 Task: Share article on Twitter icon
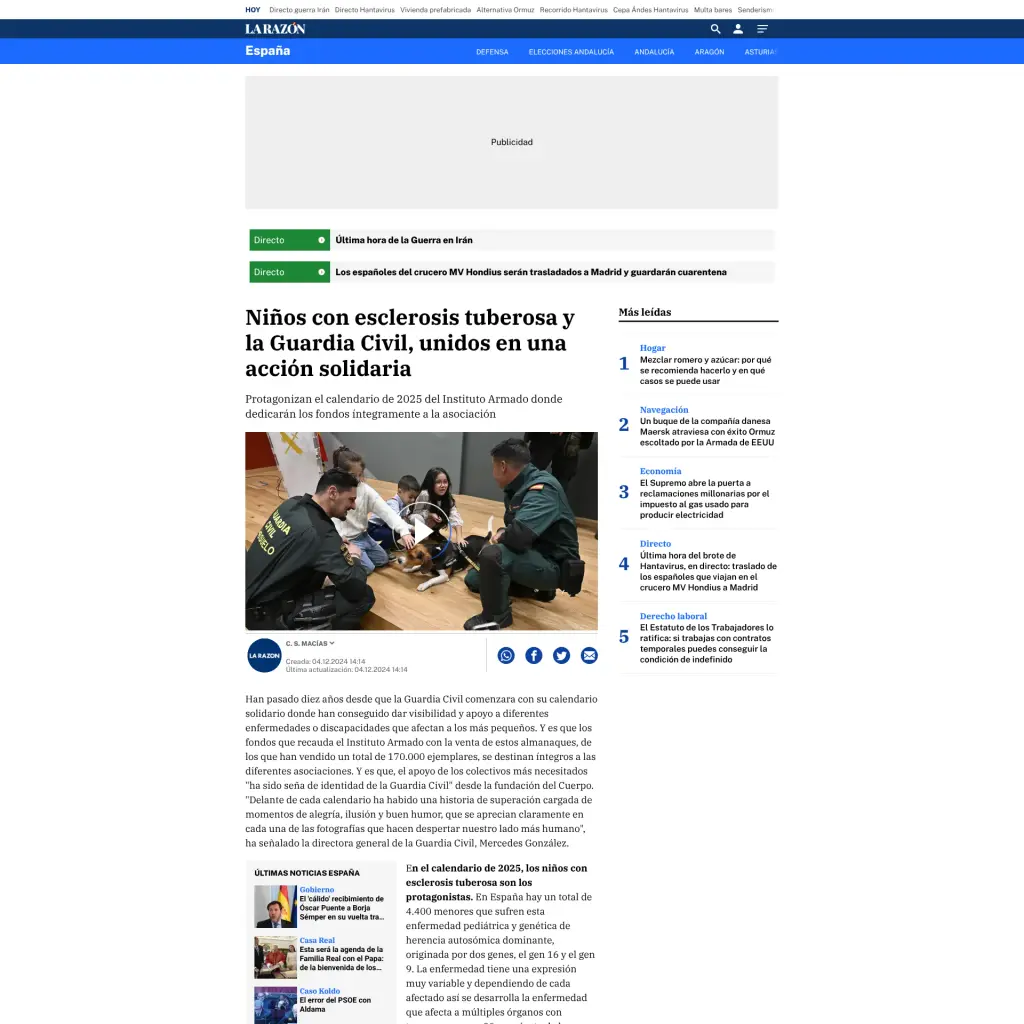[562, 655]
